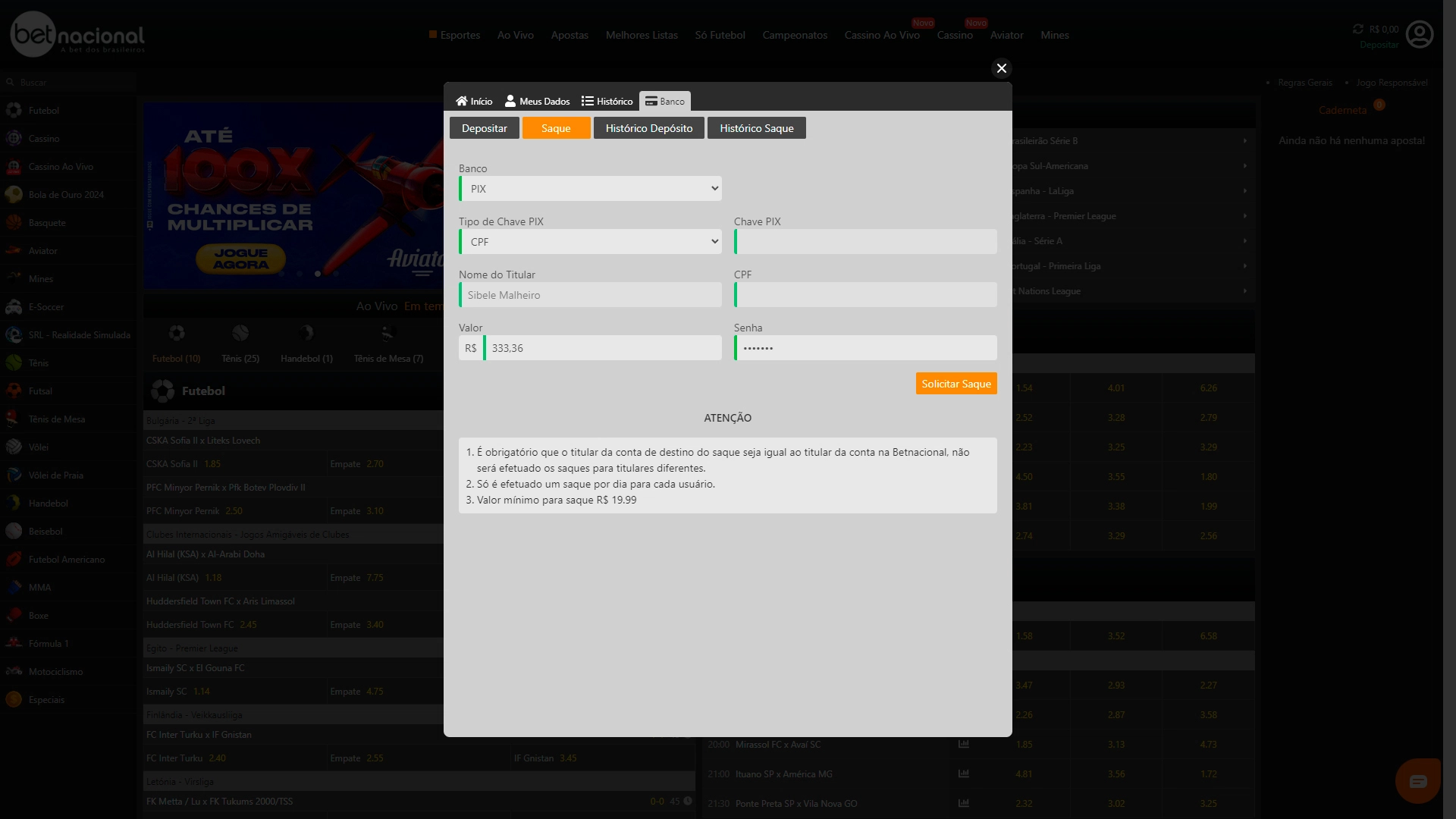Open Histórico Depósito tab
Image resolution: width=1456 pixels, height=819 pixels.
648,128
